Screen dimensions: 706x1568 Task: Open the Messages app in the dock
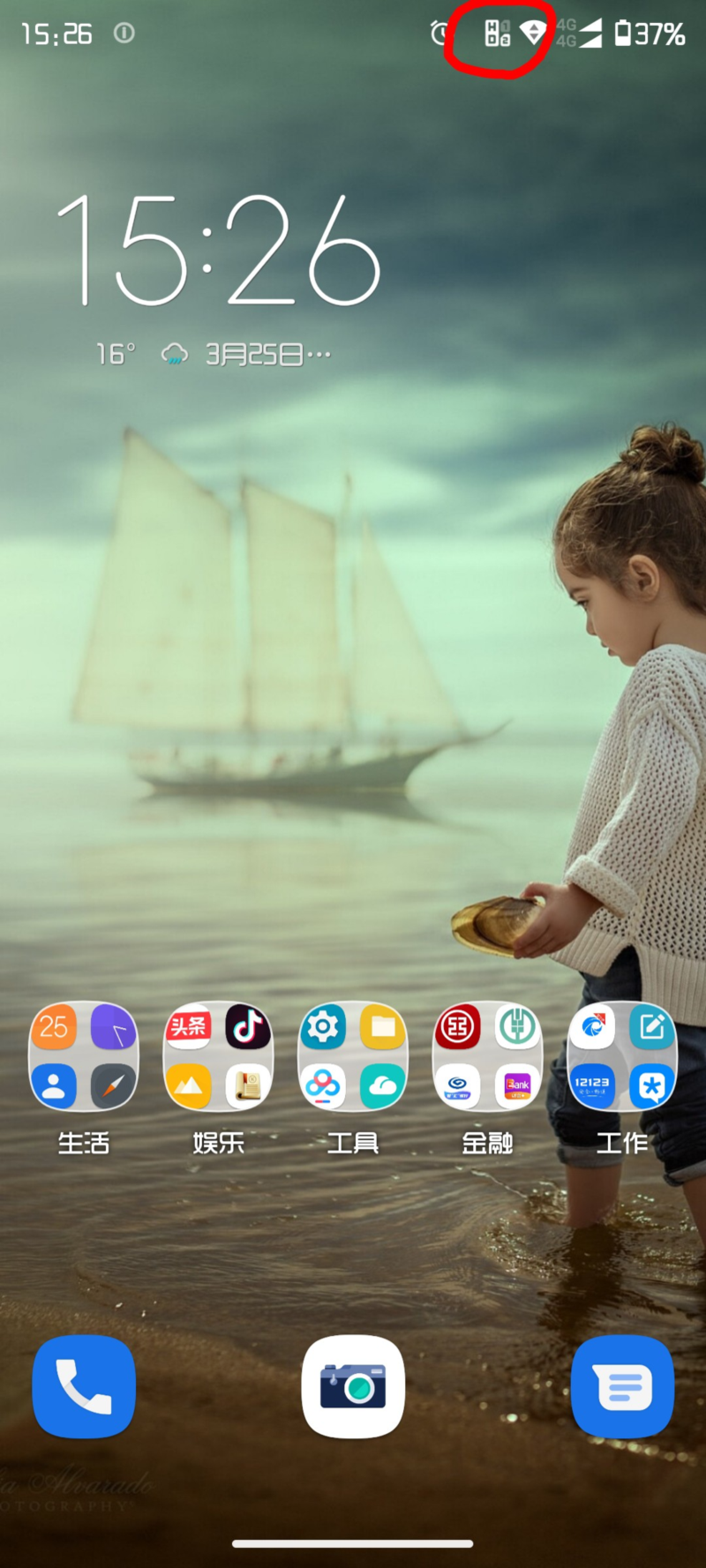(623, 1386)
